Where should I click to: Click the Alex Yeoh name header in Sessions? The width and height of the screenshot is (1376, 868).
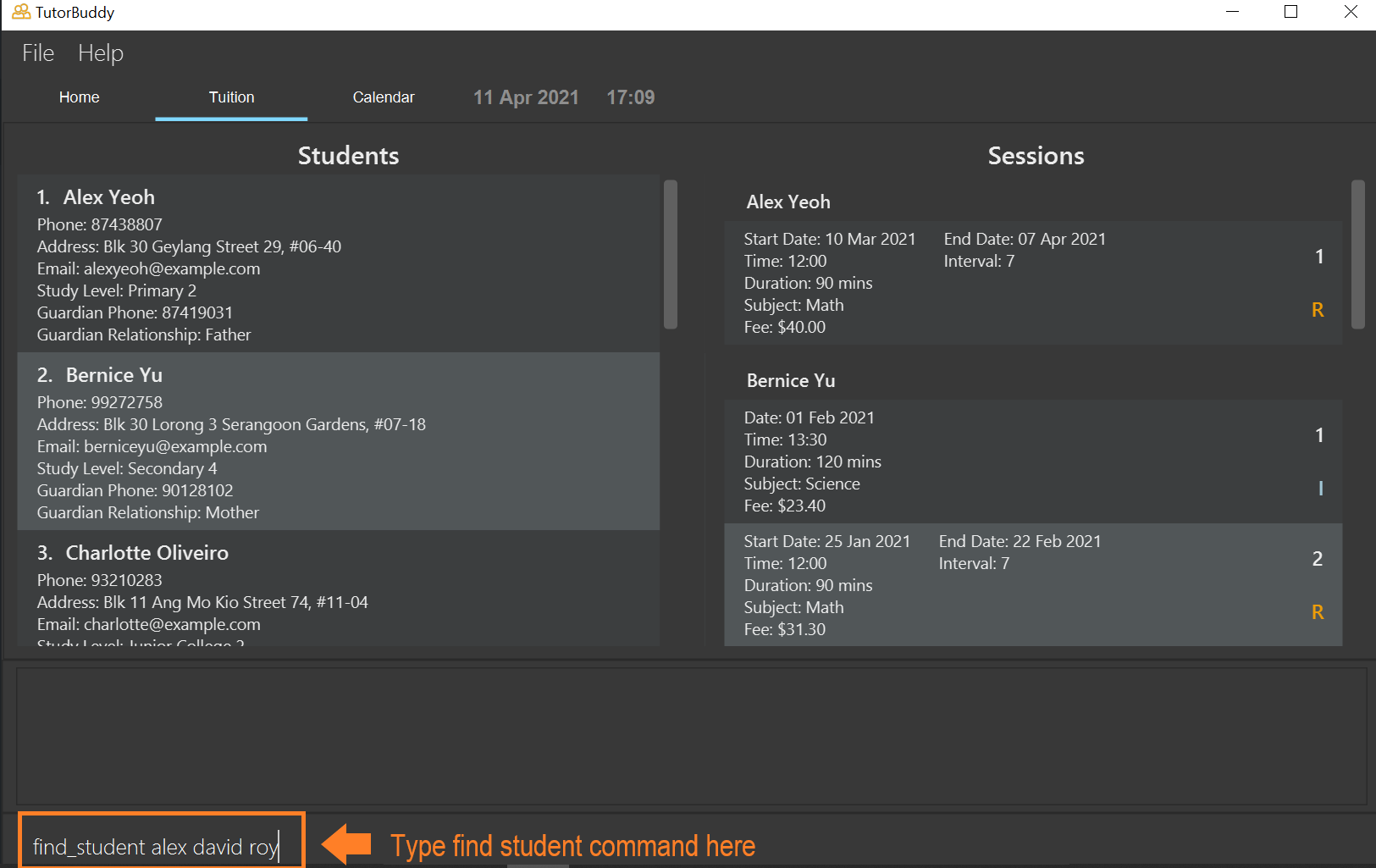788,202
